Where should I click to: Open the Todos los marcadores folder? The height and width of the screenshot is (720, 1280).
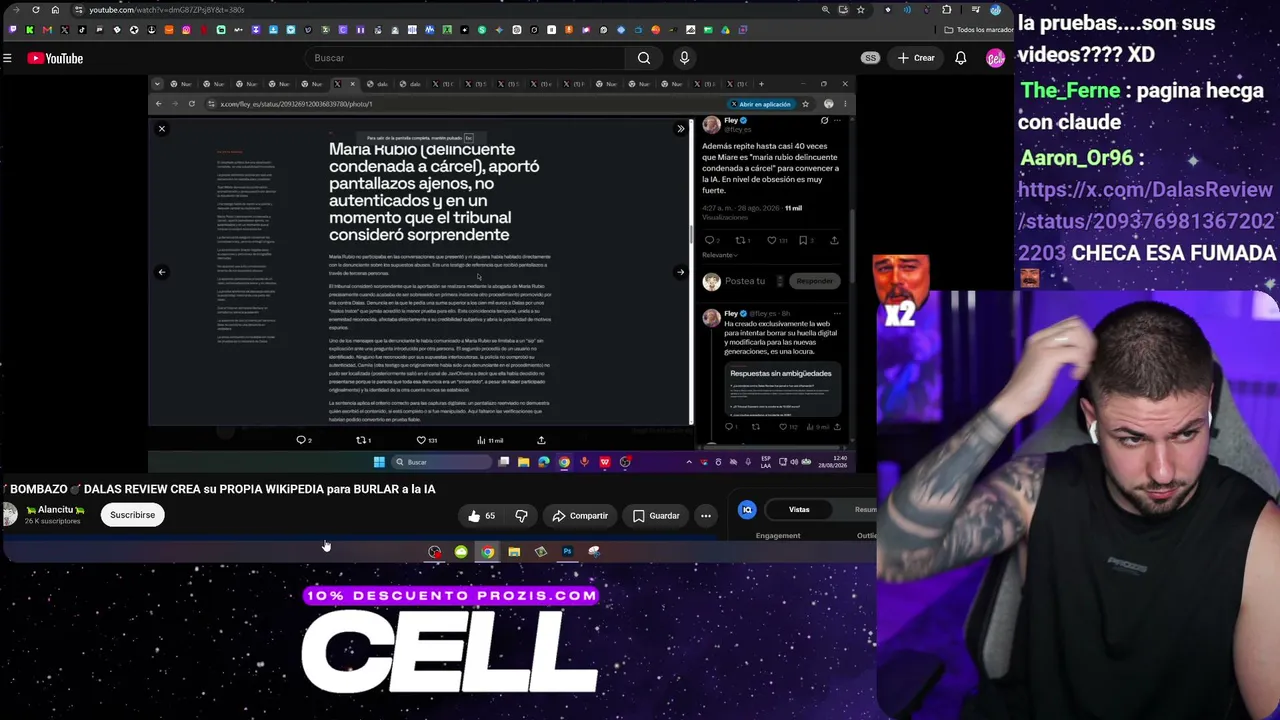coord(980,30)
